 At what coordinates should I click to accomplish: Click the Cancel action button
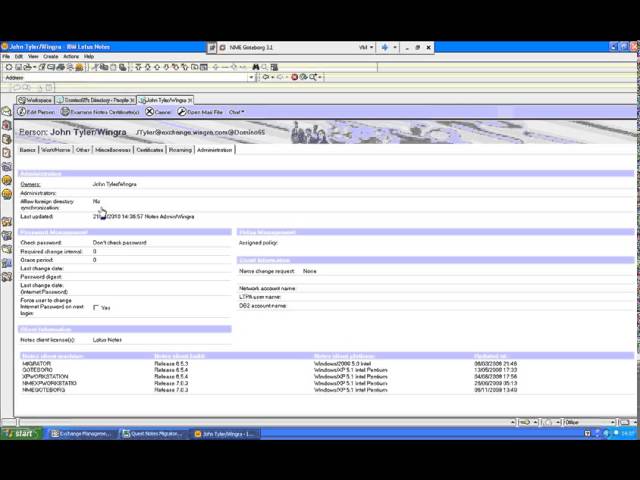tap(158, 111)
